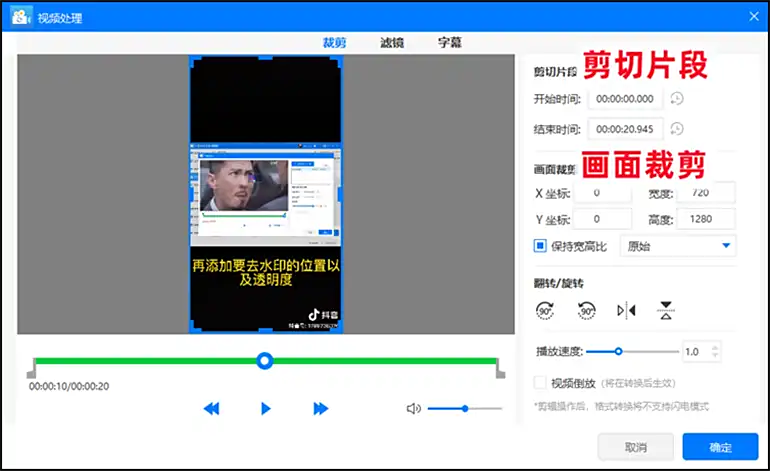Open the 原始 aspect ratio dropdown

pos(678,245)
